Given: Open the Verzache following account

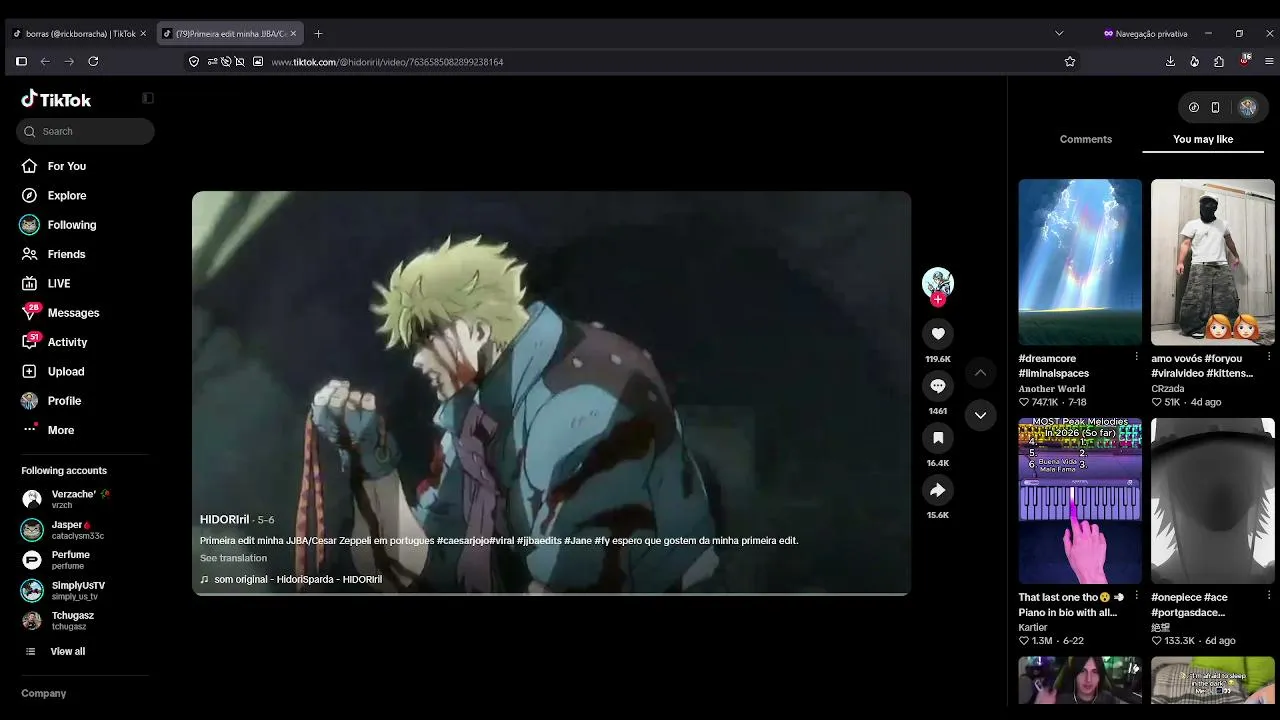Looking at the screenshot, I should [x=84, y=499].
